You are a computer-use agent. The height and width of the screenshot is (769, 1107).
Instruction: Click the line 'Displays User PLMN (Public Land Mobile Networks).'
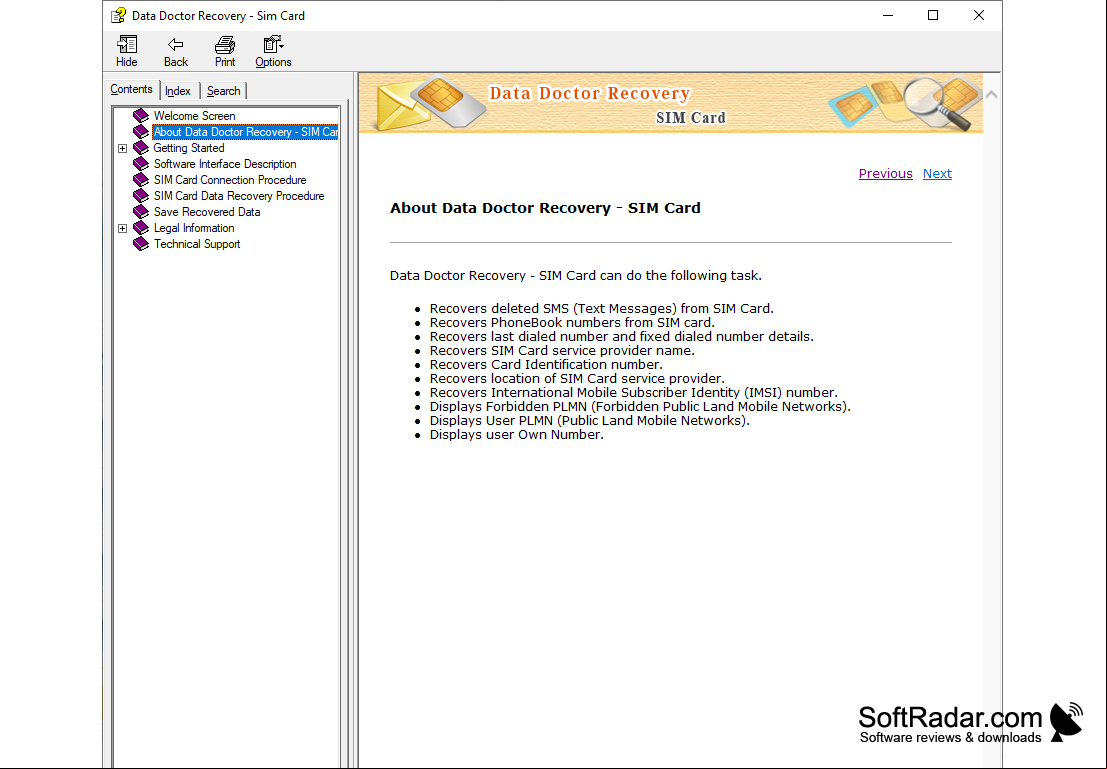(590, 421)
